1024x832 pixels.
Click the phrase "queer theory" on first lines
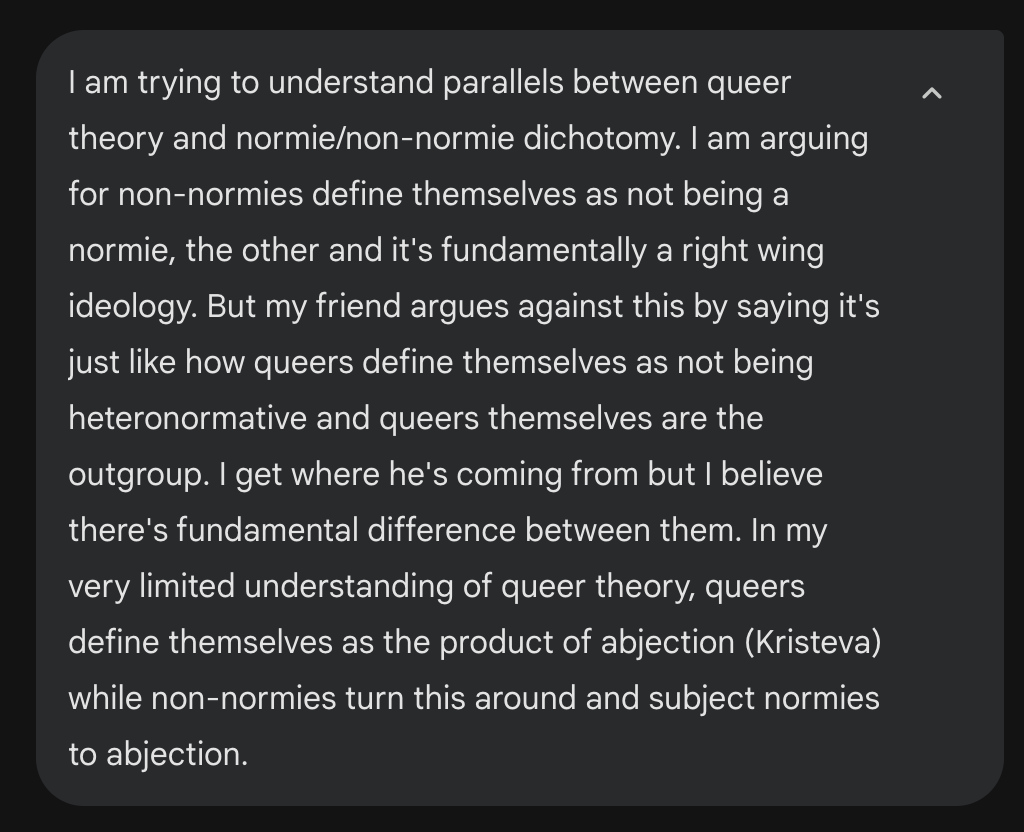pos(749,82)
